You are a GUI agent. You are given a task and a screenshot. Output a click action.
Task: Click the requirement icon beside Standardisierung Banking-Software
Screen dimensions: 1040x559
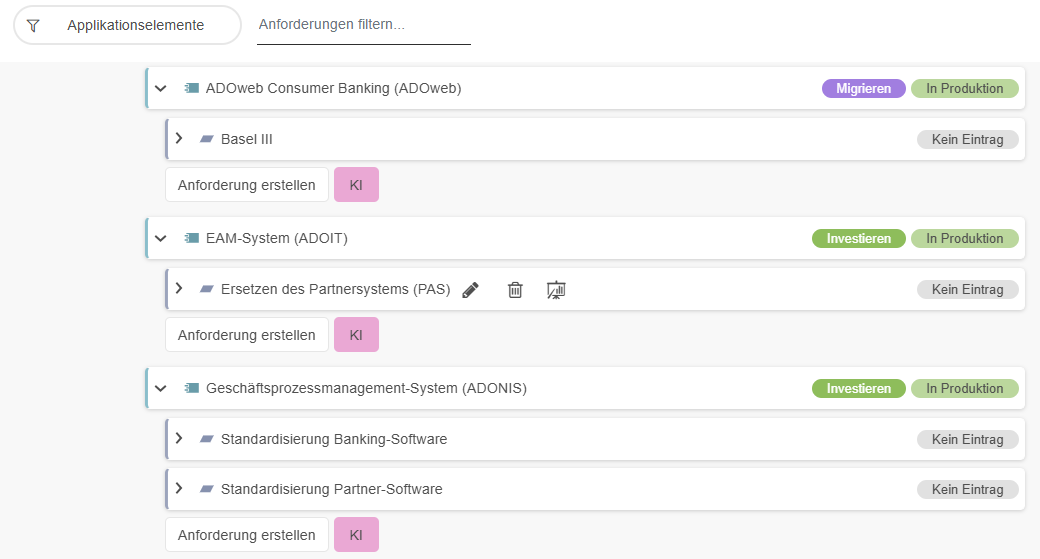207,439
